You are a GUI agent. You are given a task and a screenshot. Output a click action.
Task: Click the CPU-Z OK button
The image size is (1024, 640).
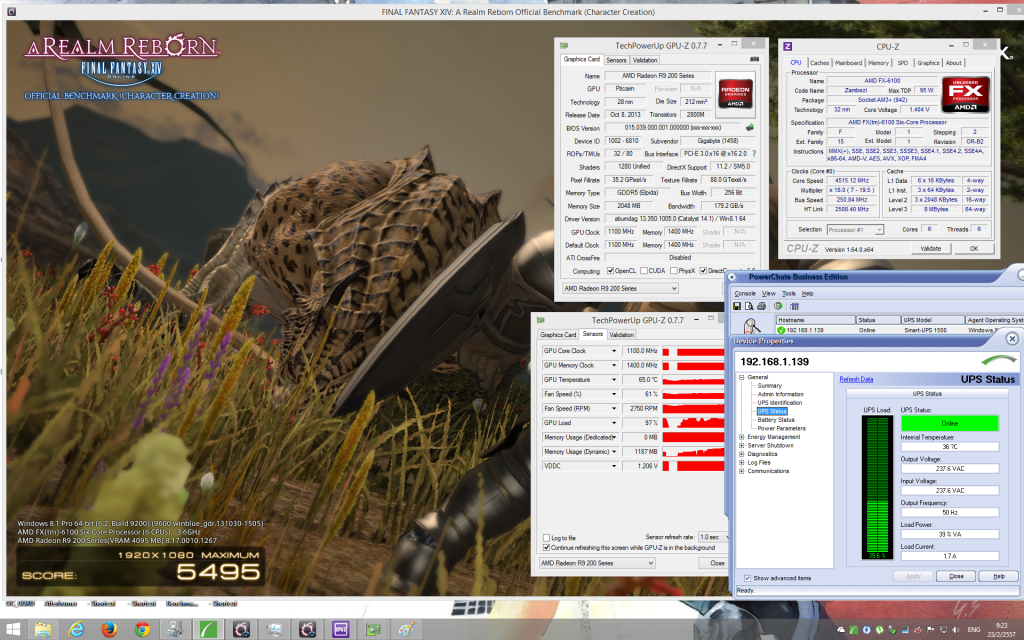click(974, 249)
